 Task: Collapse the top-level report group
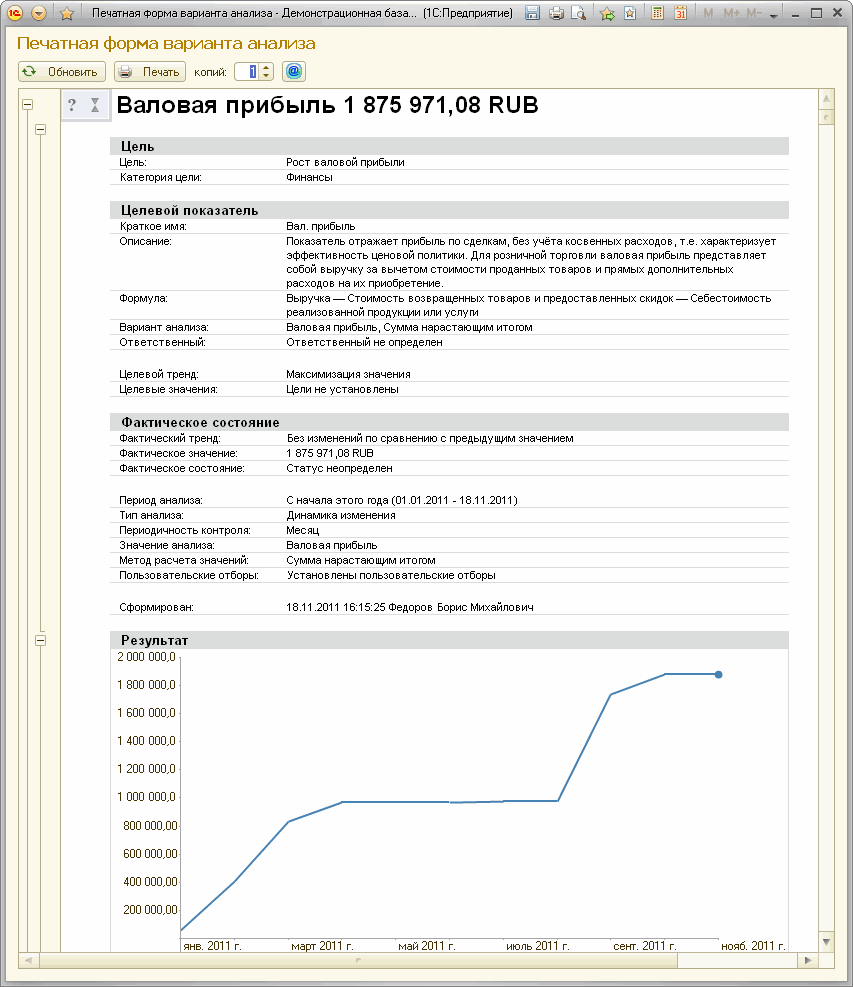(x=27, y=104)
